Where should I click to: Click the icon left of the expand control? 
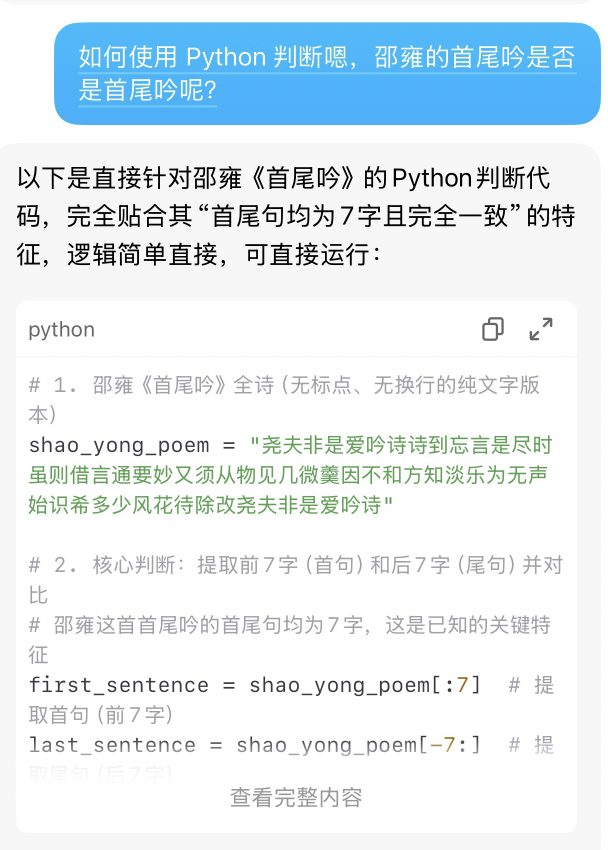[492, 328]
